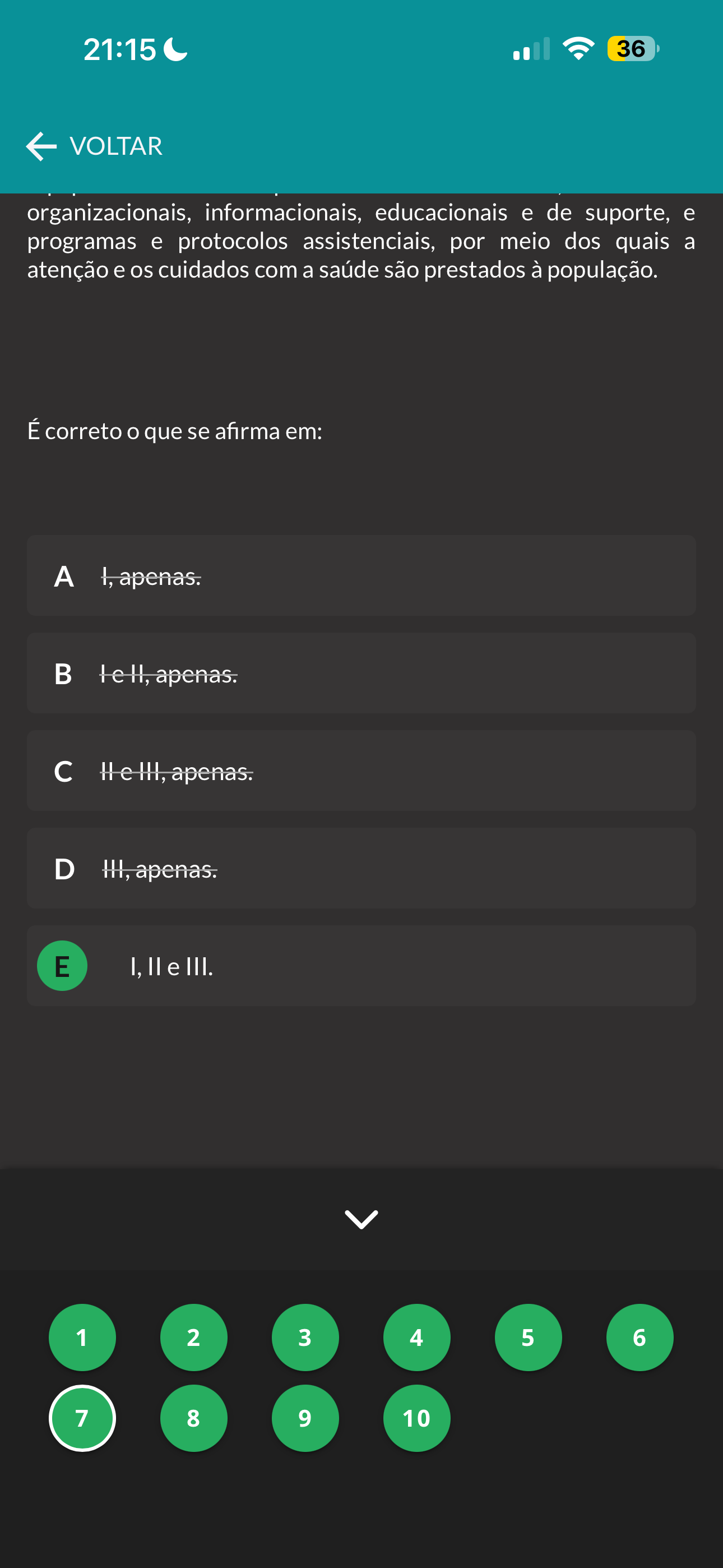Viewport: 723px width, 1568px height.
Task: Switch to question 6
Action: (x=639, y=1338)
